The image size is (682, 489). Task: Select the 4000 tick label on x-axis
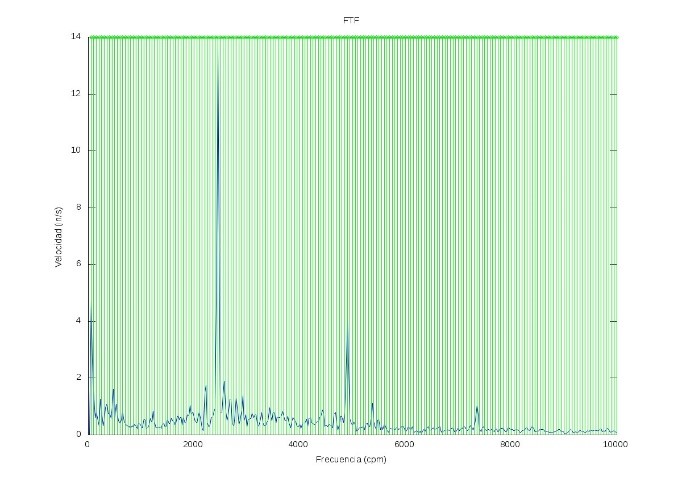click(299, 445)
